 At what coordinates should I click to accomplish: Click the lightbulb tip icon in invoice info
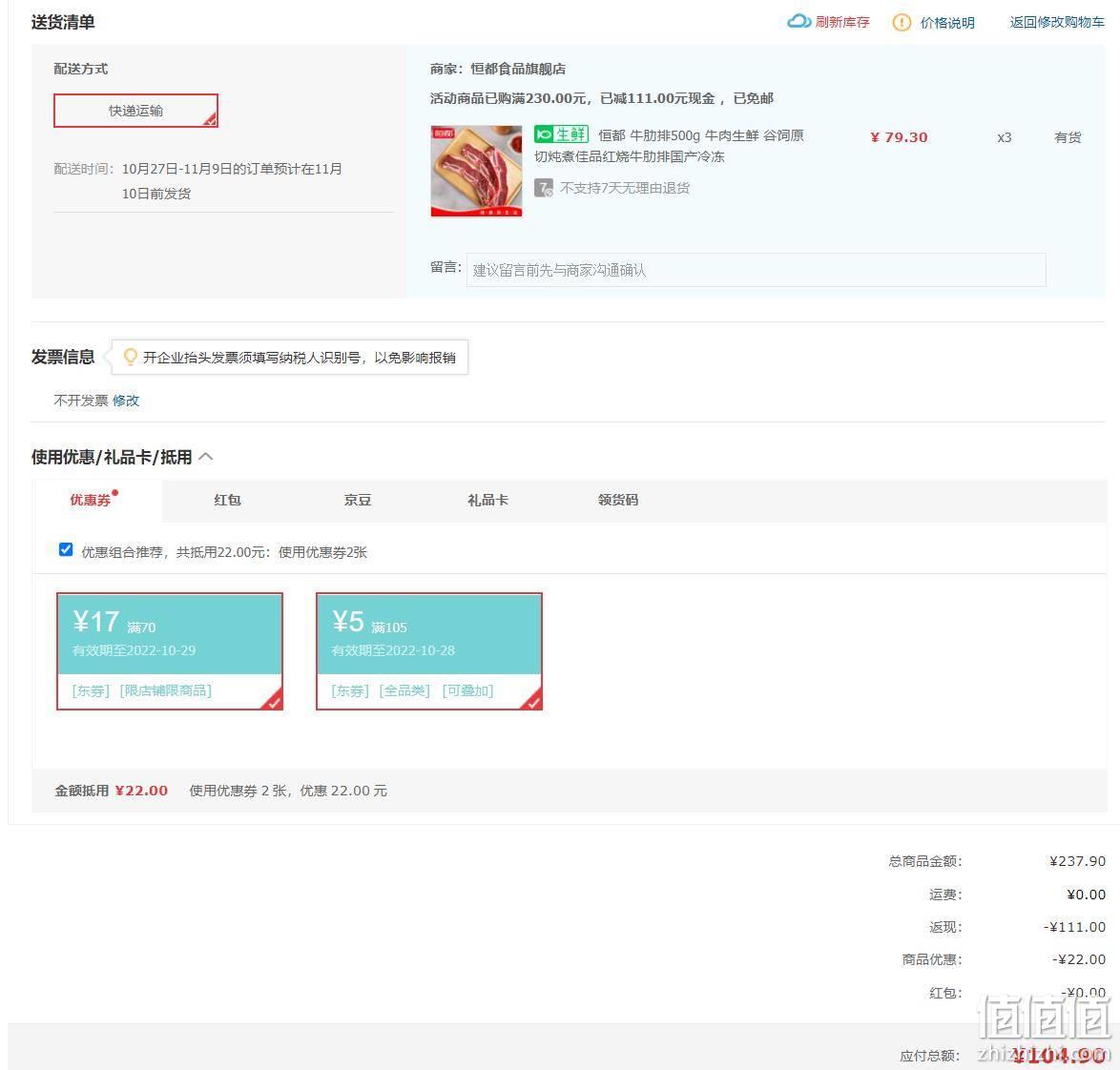point(130,357)
